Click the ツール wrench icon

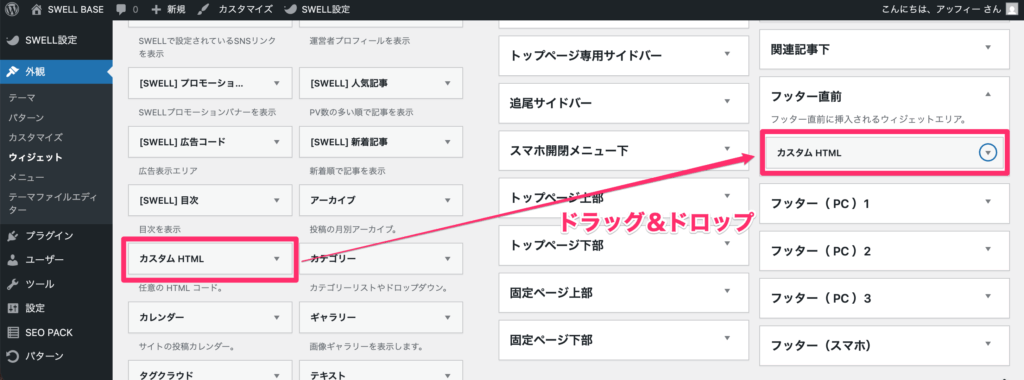pyautogui.click(x=12, y=284)
